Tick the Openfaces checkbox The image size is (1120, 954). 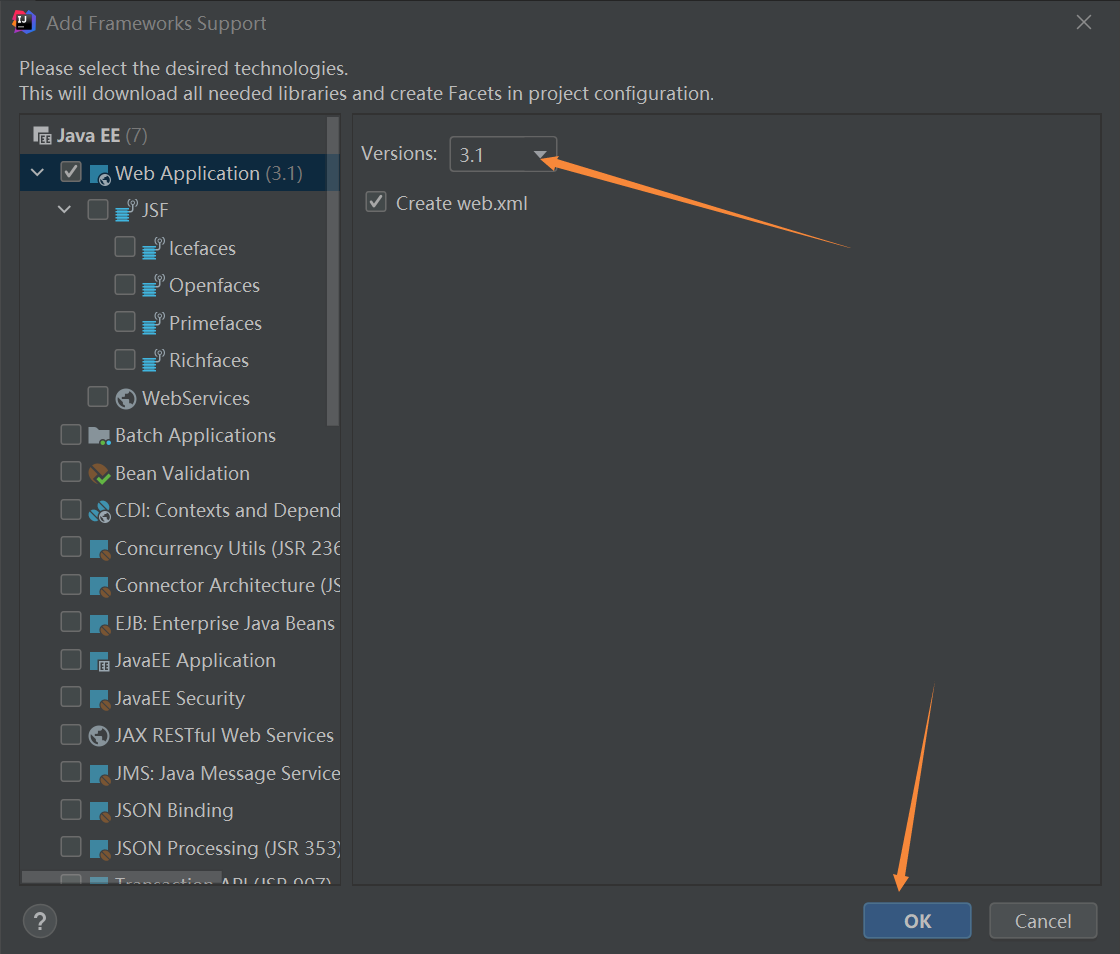point(125,284)
